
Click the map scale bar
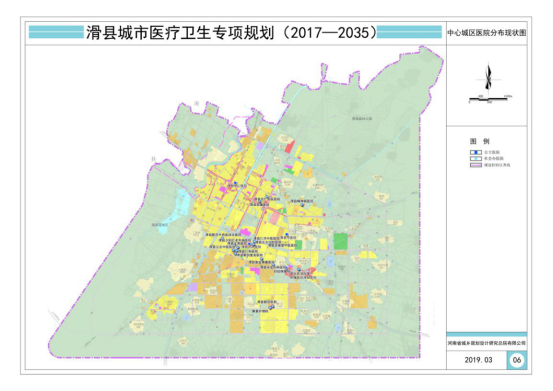pyautogui.click(x=489, y=99)
